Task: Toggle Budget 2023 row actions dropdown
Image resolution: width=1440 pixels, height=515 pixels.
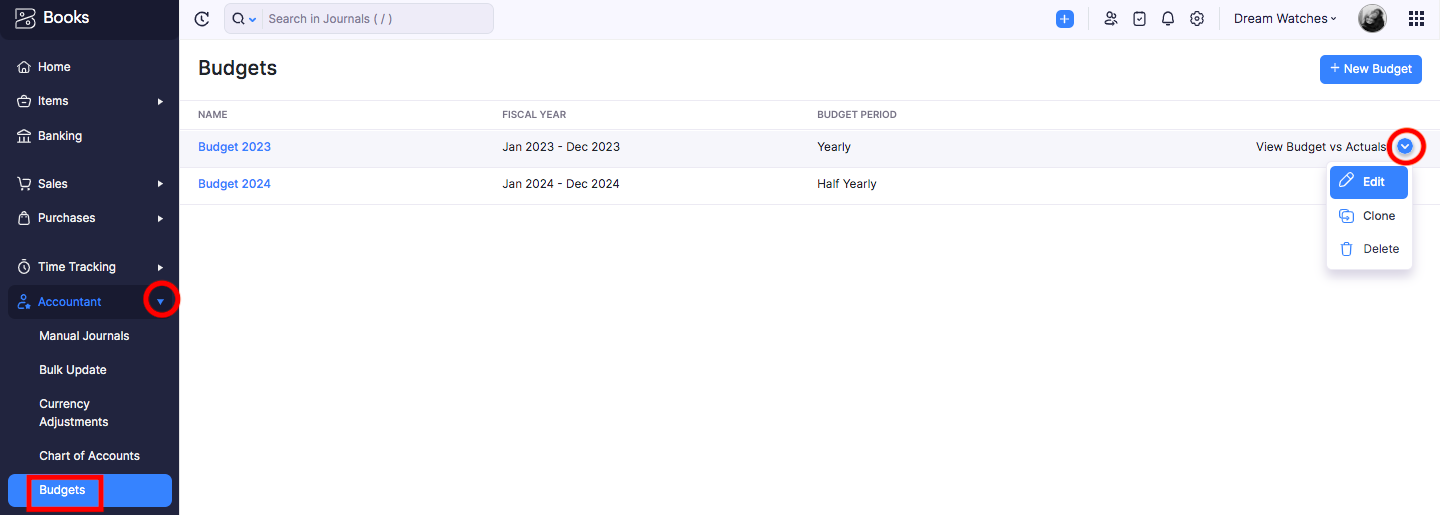Action: tap(1405, 147)
